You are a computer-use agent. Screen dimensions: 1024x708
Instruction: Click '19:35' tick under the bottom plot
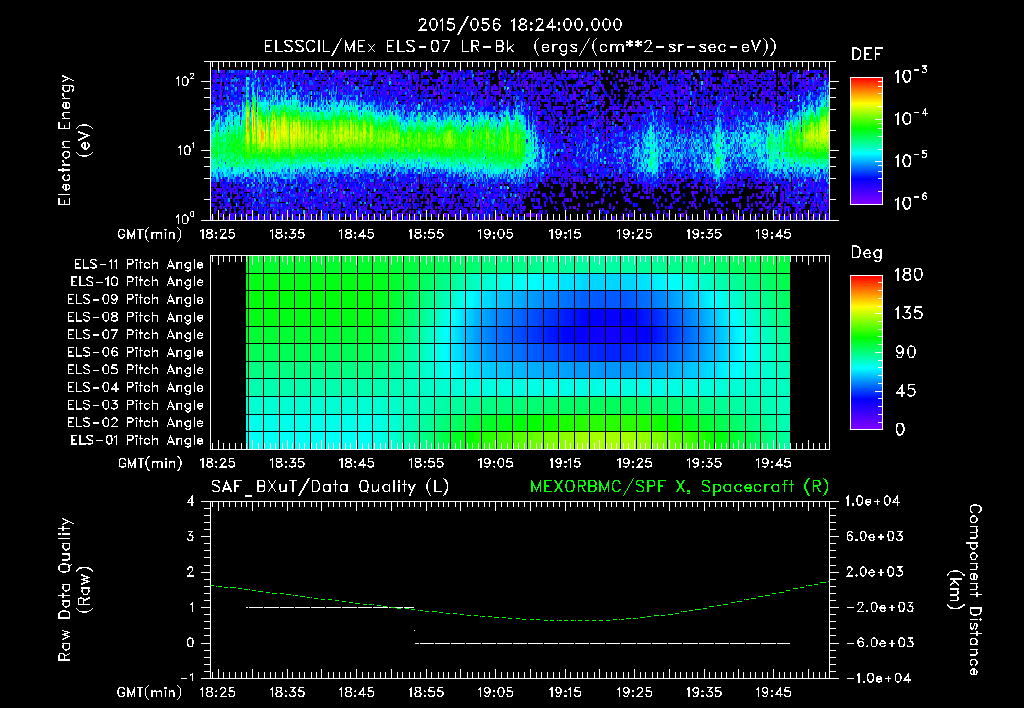[x=703, y=692]
